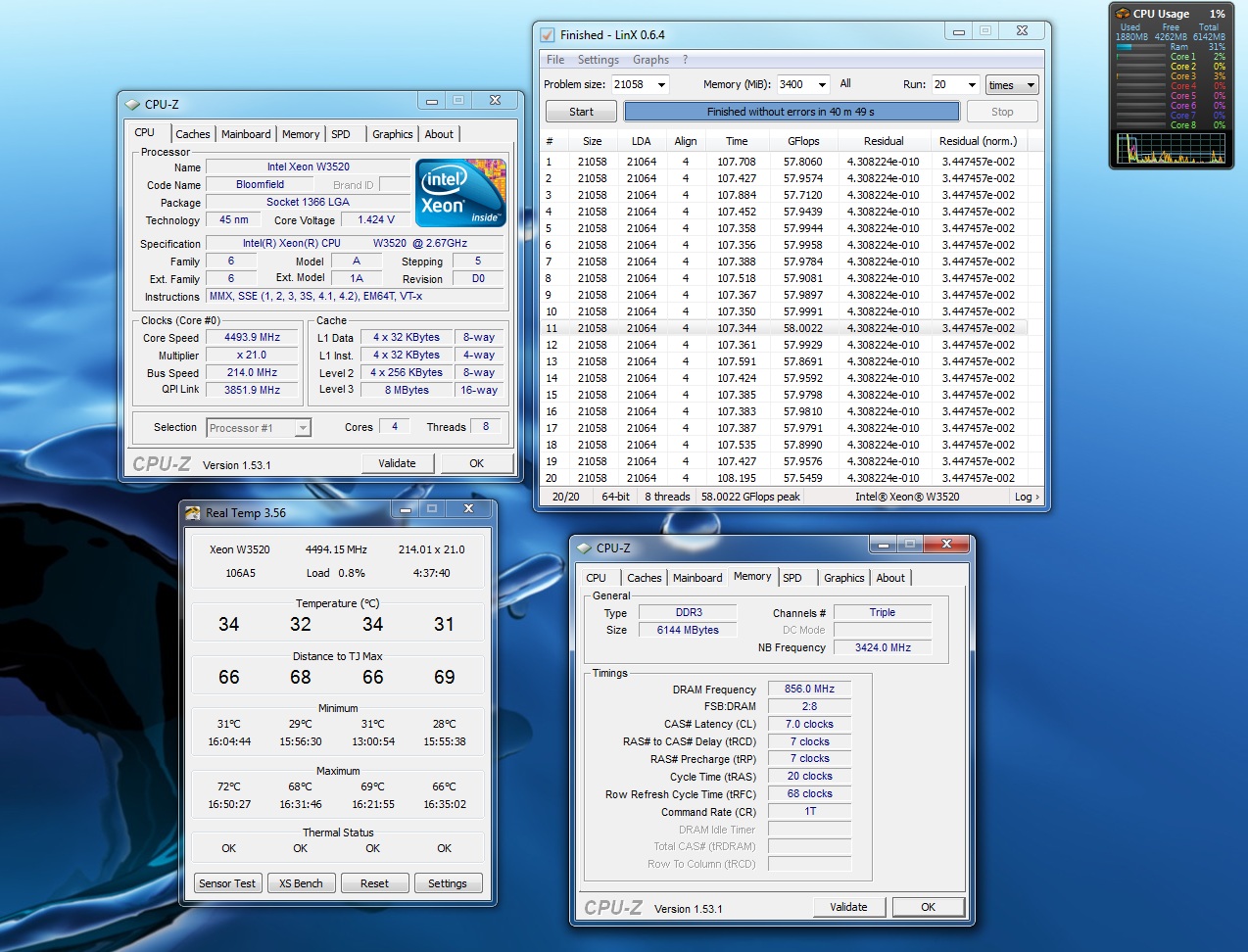This screenshot has width=1248, height=952.
Task: Switch to Mainboard tab in top CPU-Z
Action: coord(246,134)
